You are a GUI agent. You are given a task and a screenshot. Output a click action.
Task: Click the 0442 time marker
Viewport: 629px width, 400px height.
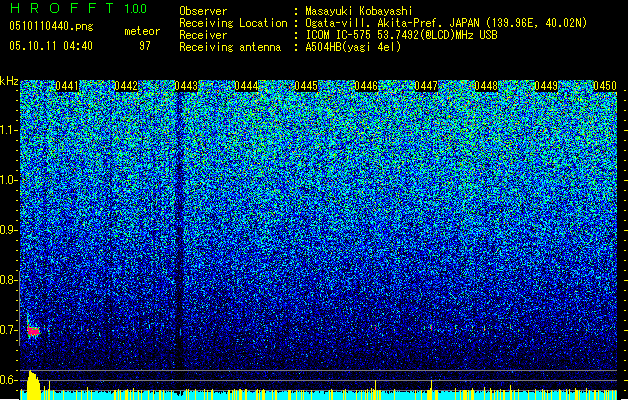[126, 86]
